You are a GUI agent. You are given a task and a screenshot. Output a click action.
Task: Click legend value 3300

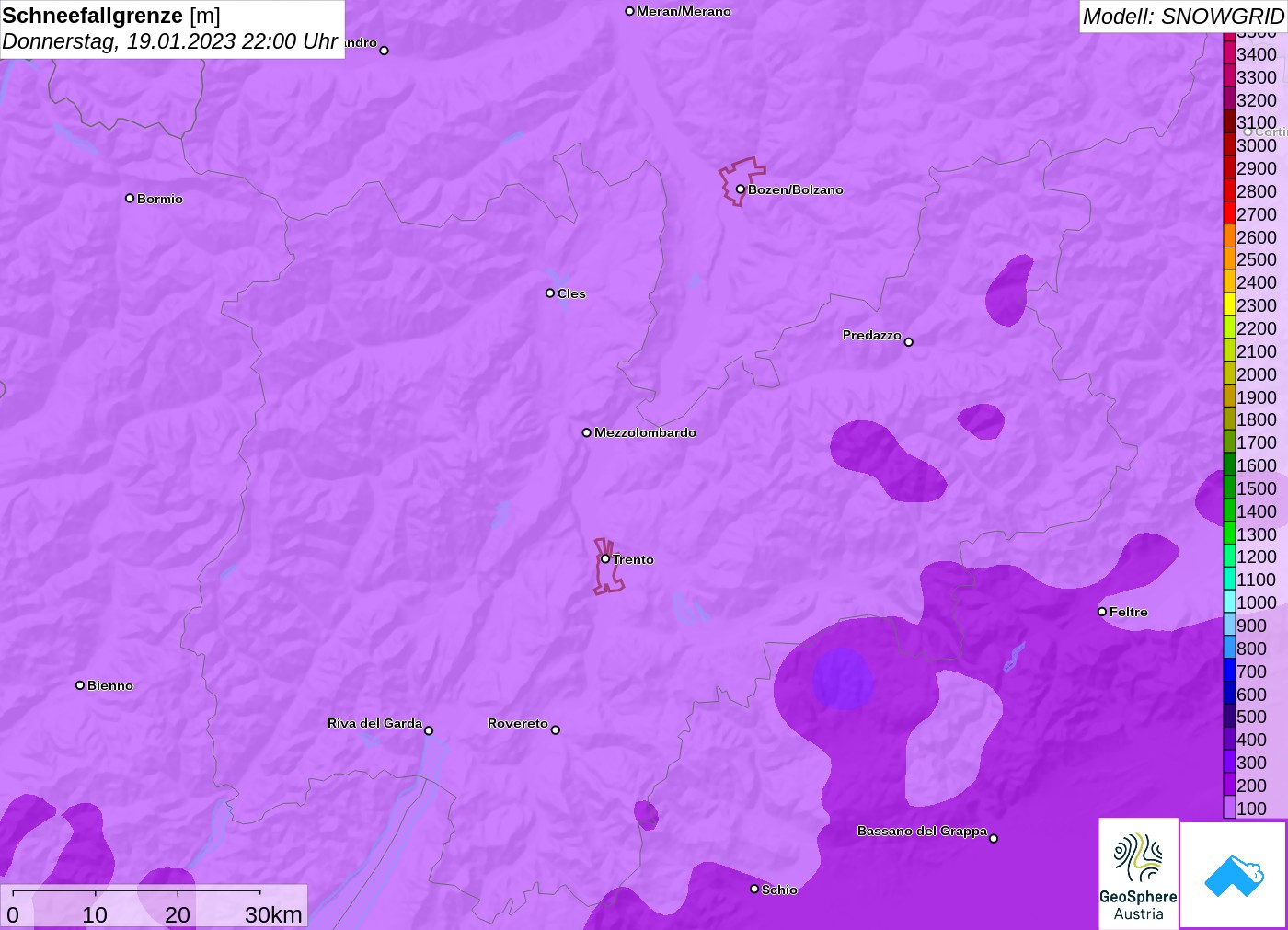pyautogui.click(x=1257, y=77)
